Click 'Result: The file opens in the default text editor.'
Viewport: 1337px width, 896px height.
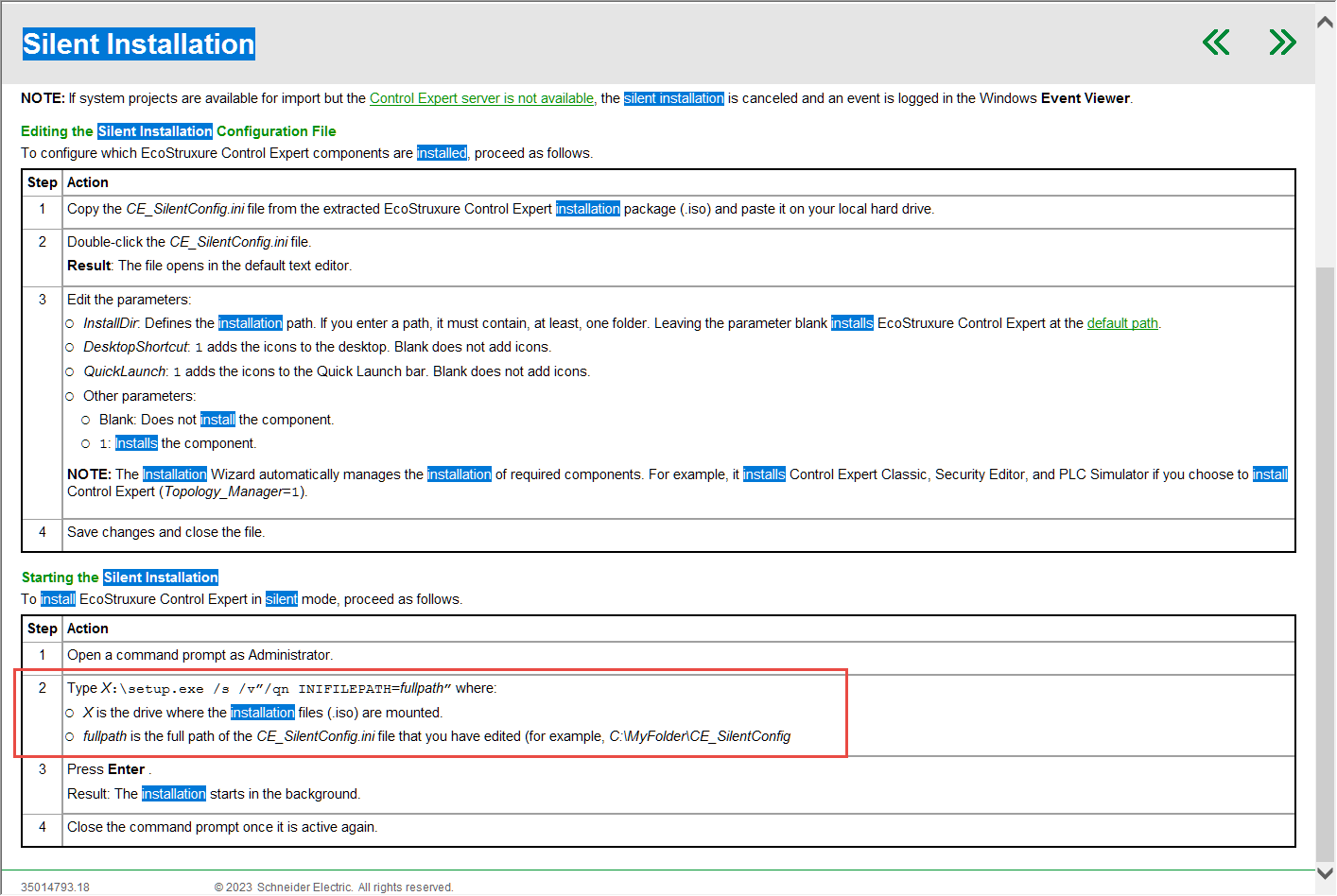[x=209, y=266]
